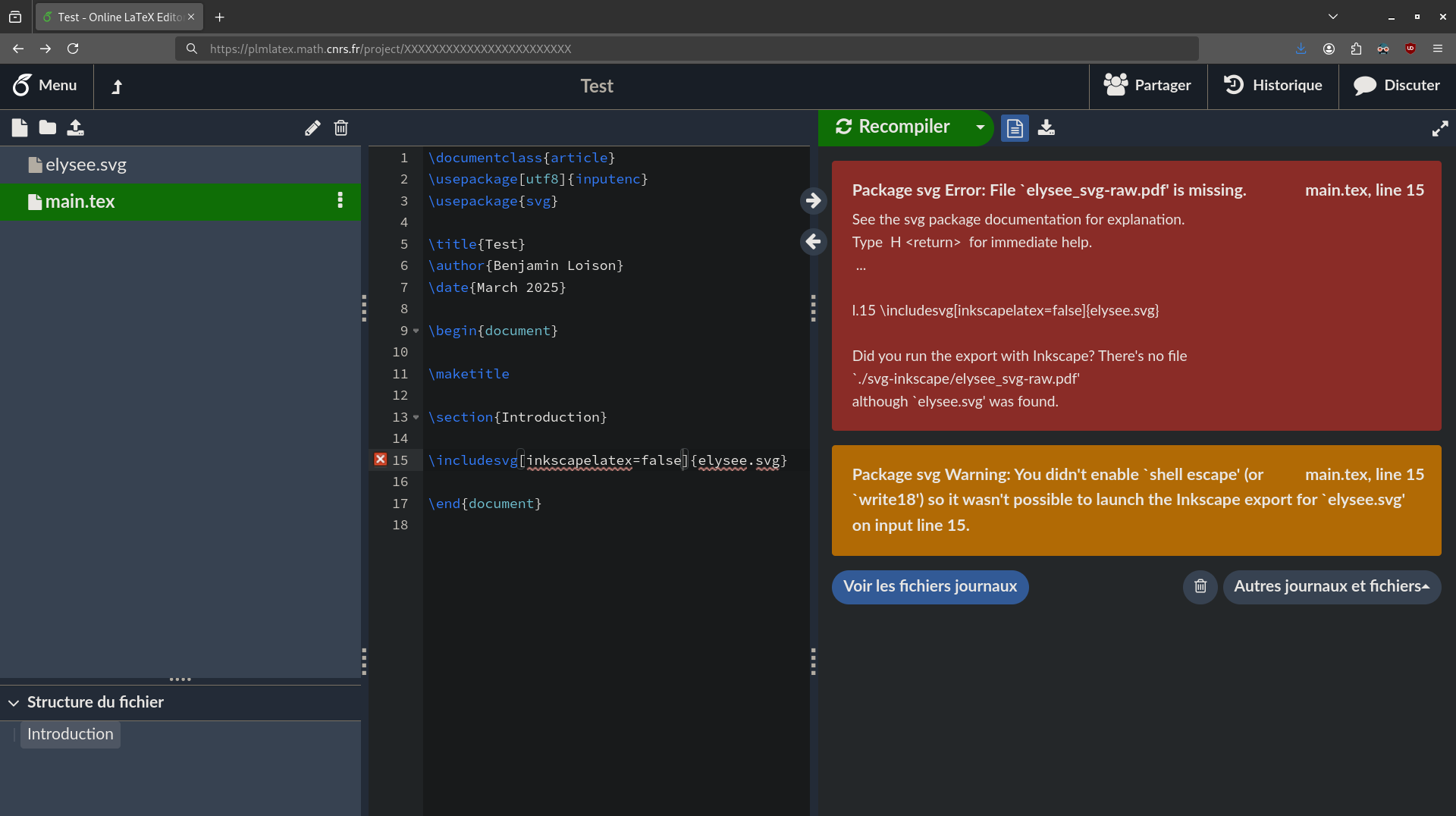Image resolution: width=1456 pixels, height=816 pixels.
Task: Click Voir les fichiers journaux button
Action: 930,587
